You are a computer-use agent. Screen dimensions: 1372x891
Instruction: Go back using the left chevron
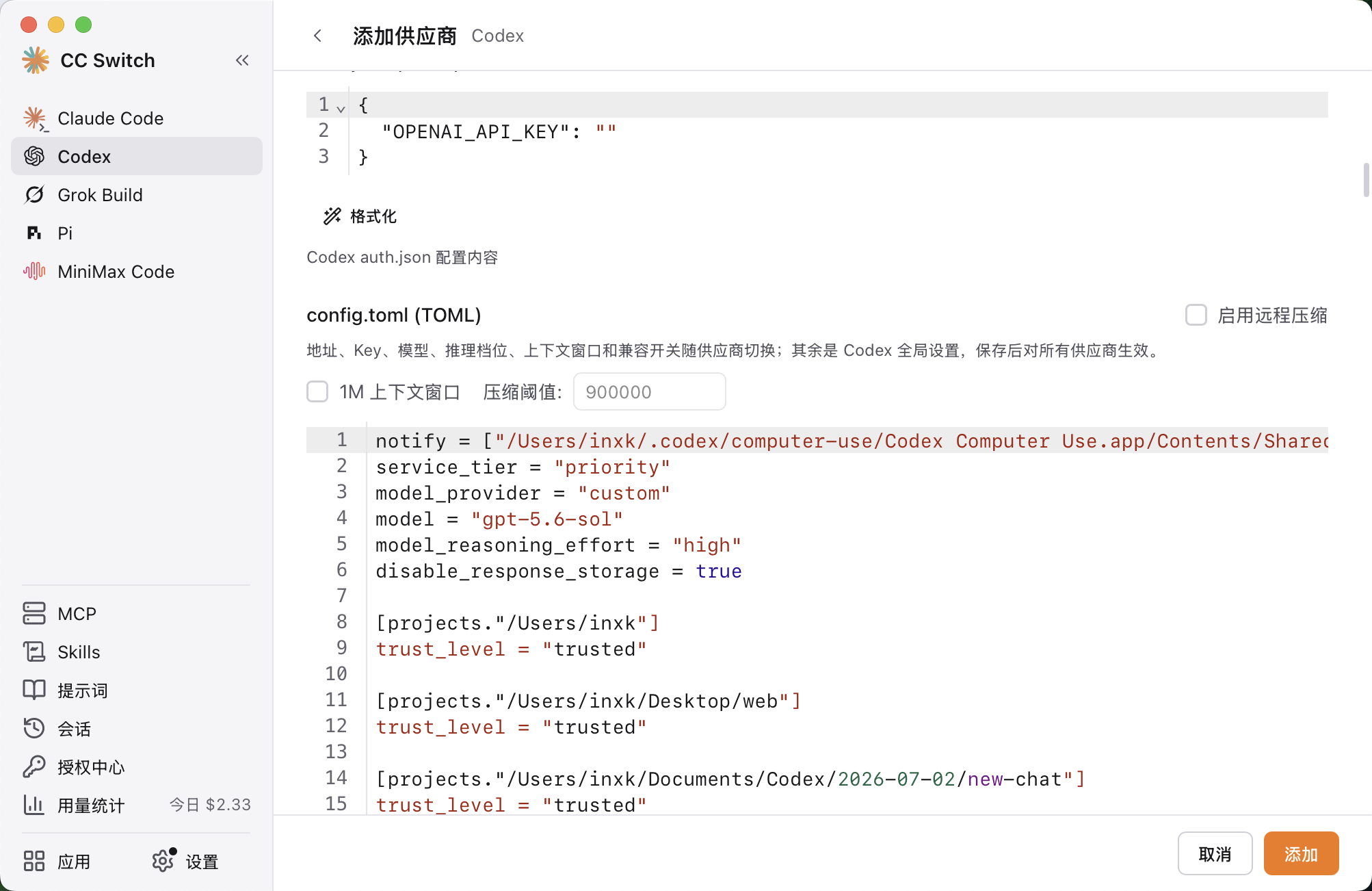click(317, 36)
